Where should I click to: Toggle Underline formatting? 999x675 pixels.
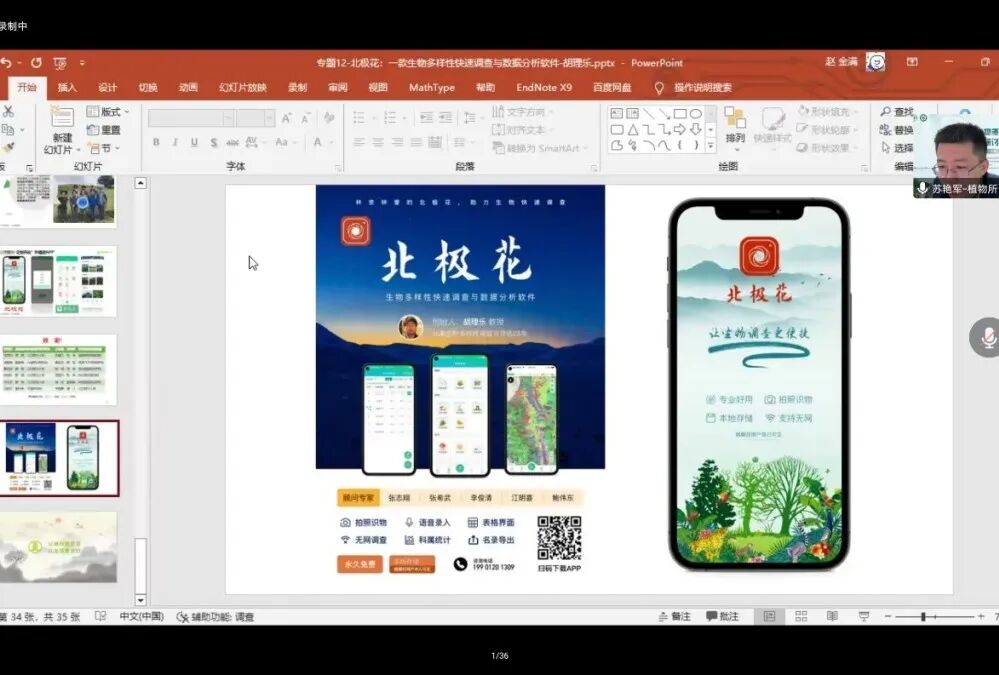(x=194, y=142)
